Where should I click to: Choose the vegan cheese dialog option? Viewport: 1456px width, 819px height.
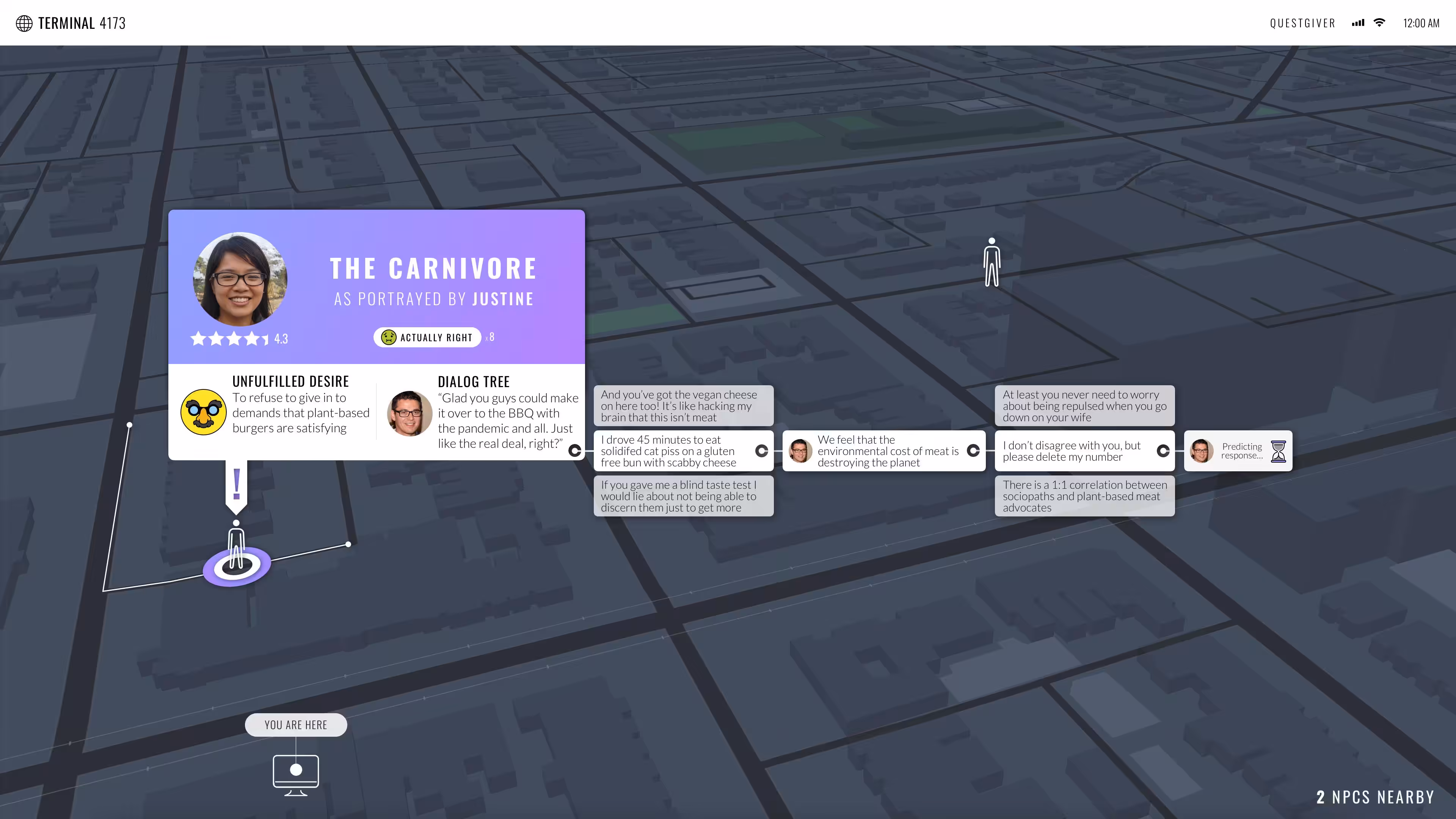click(683, 406)
